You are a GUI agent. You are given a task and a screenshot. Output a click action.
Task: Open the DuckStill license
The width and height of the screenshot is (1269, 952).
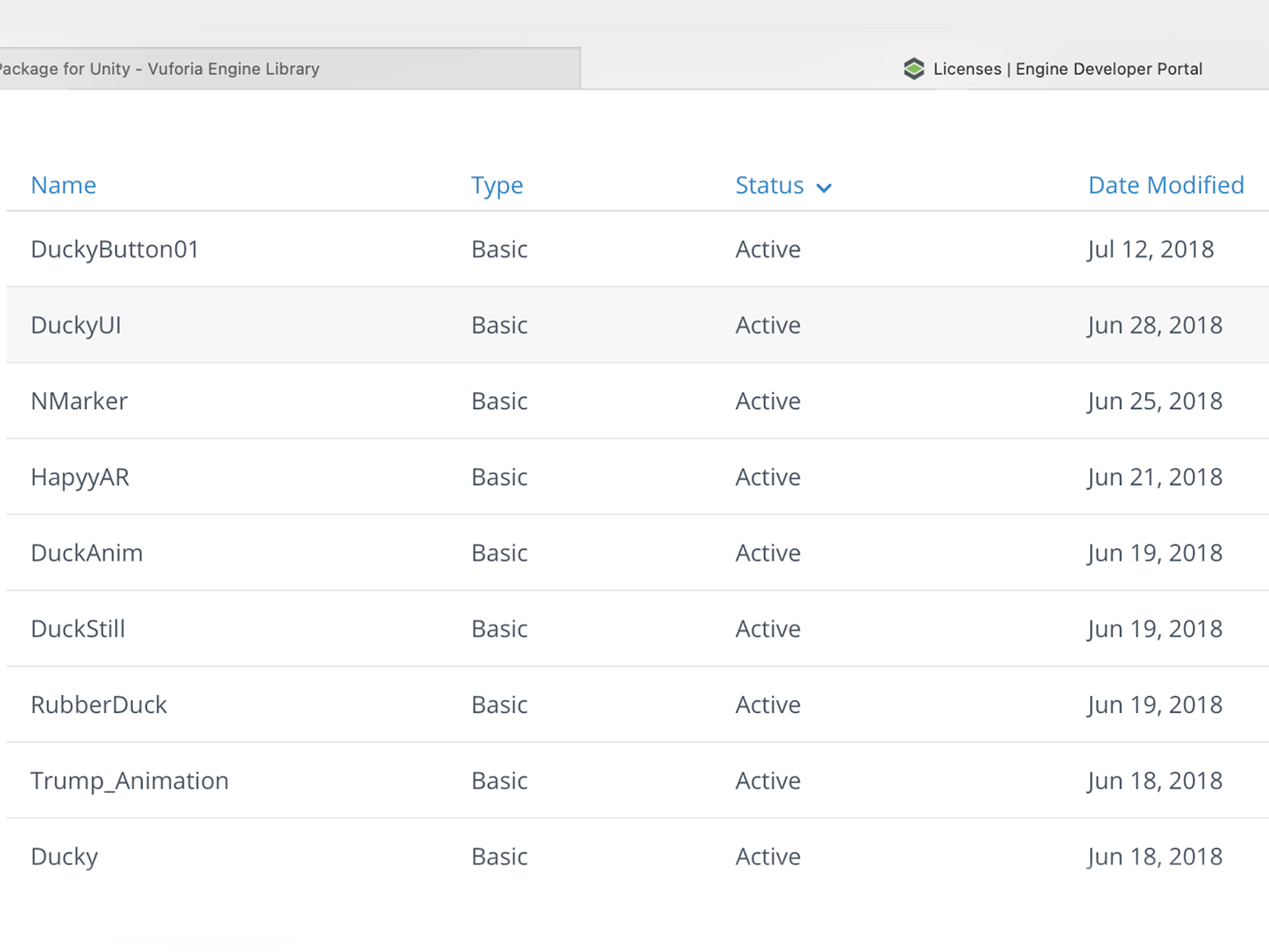[x=77, y=629]
